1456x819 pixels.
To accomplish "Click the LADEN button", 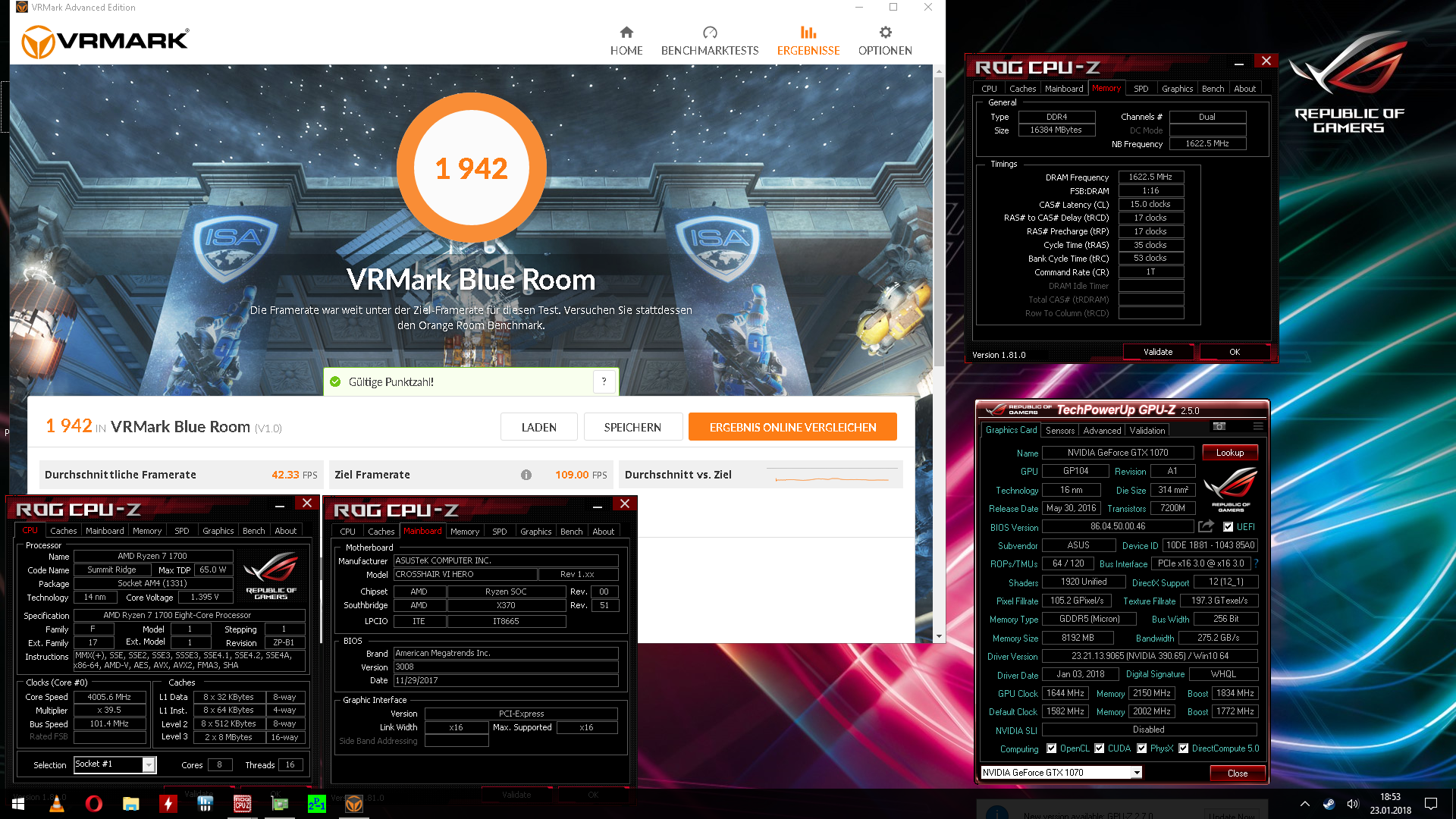I will (x=539, y=427).
